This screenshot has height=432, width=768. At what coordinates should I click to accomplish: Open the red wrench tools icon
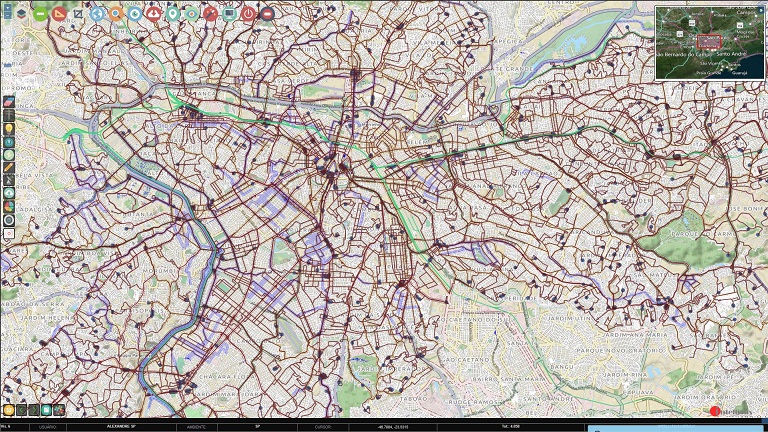coord(211,15)
